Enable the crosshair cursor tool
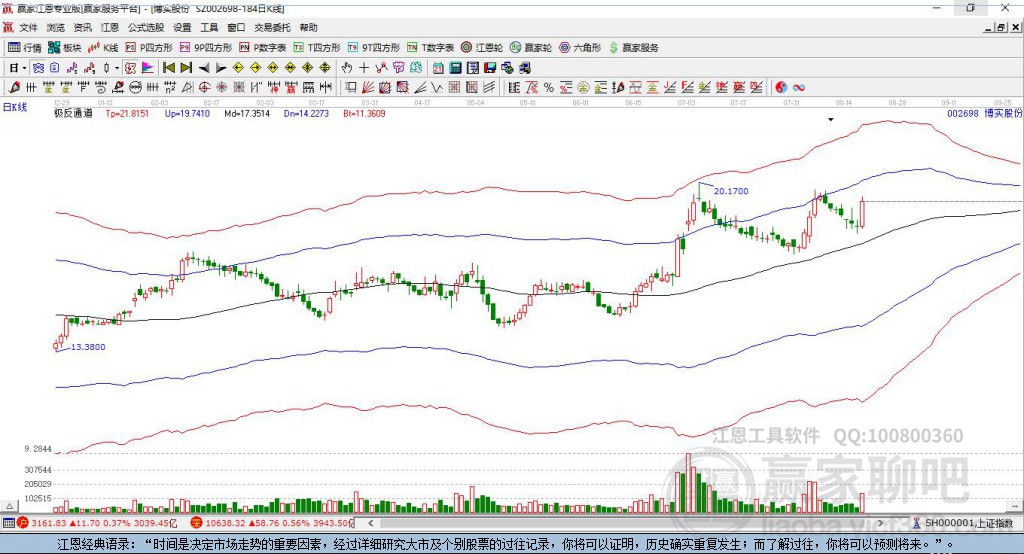1024x554 pixels. [364, 68]
